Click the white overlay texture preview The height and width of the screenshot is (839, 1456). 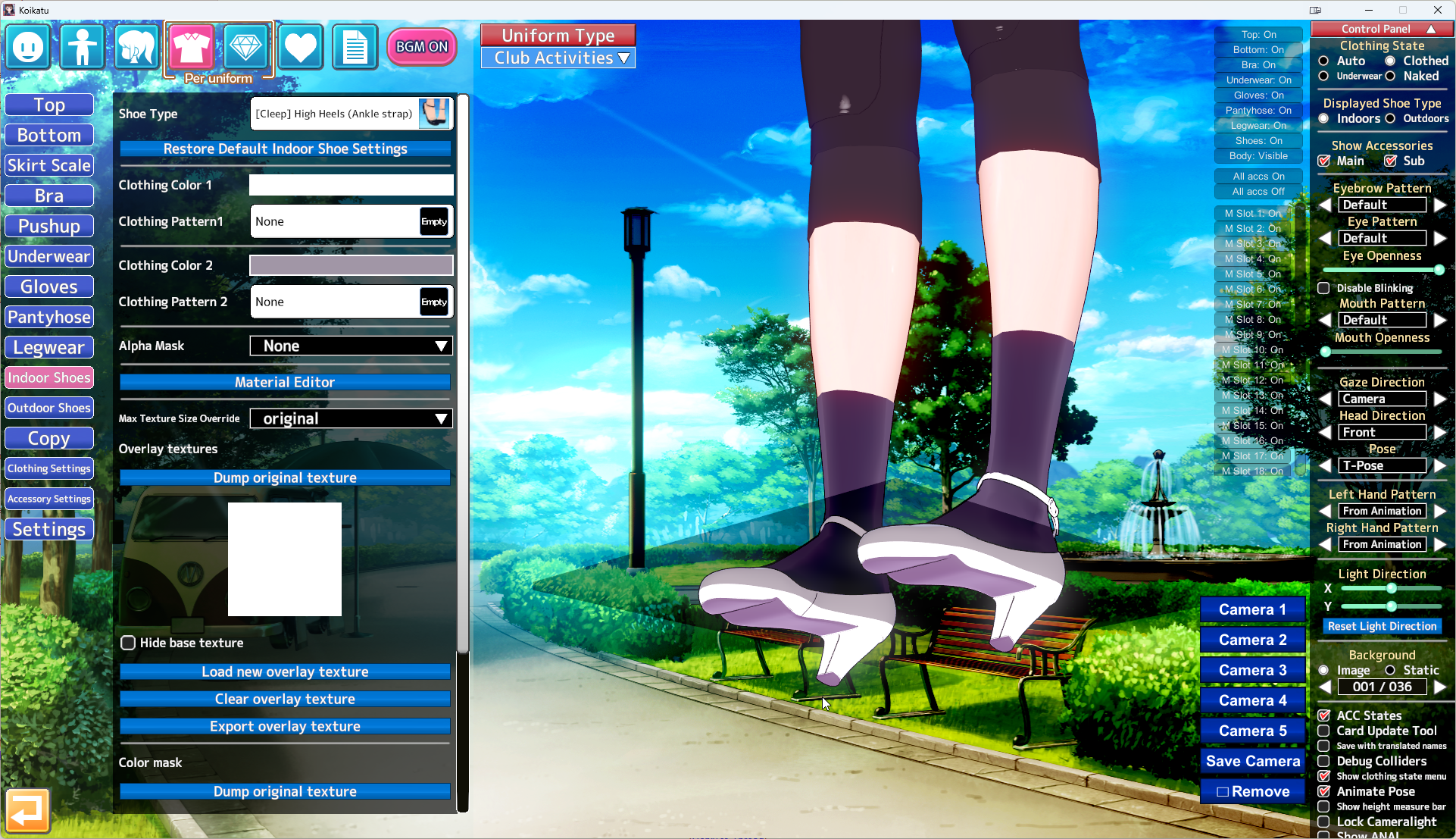(x=285, y=559)
